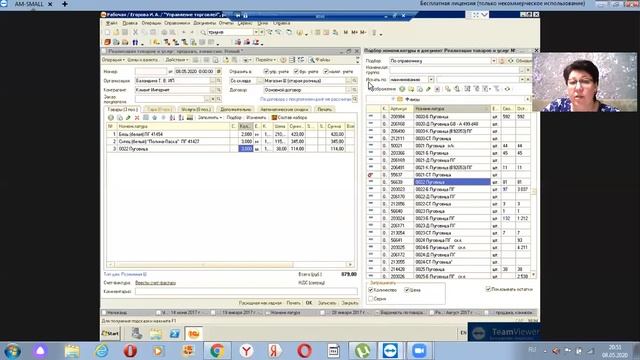Click the Закрыть button

pos(350,303)
